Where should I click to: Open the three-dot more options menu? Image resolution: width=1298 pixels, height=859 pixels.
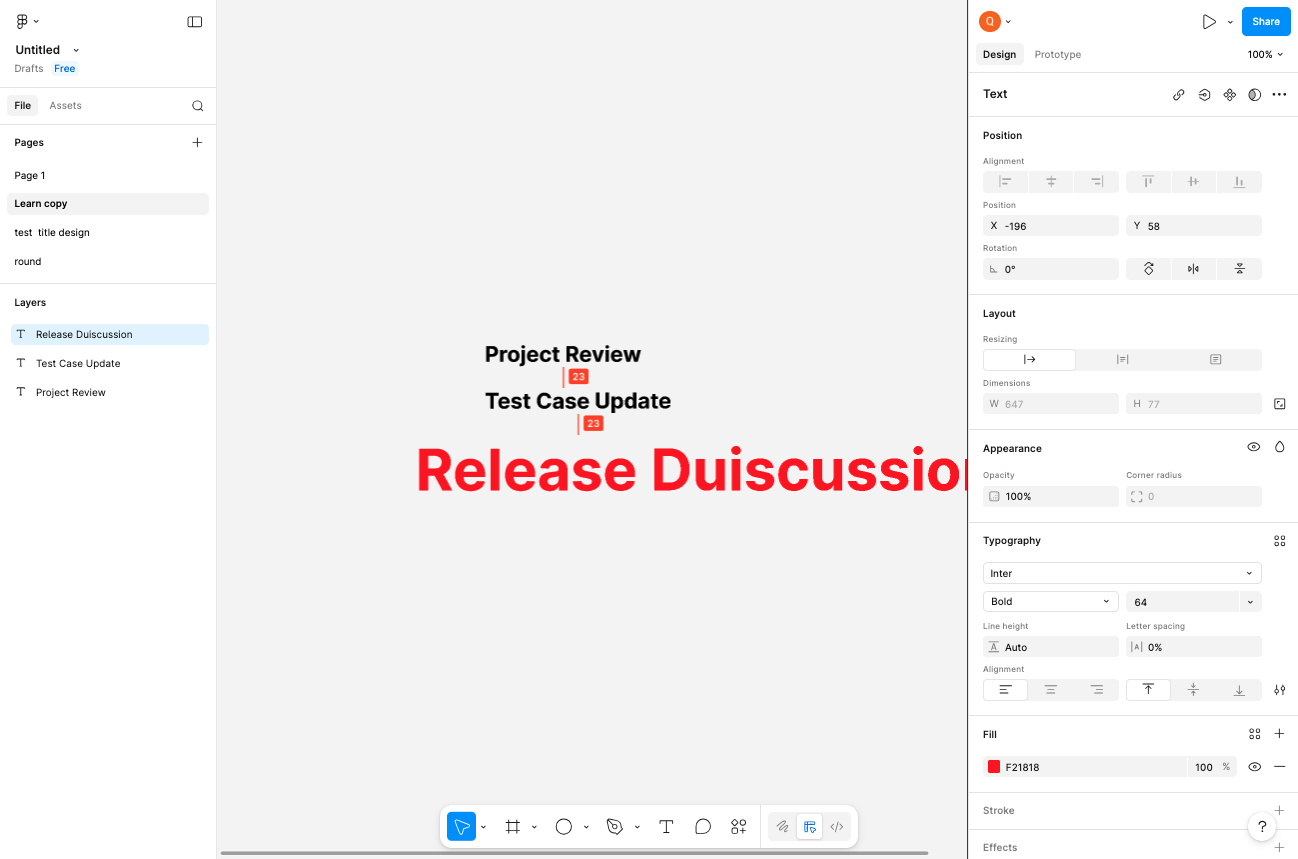click(1279, 95)
